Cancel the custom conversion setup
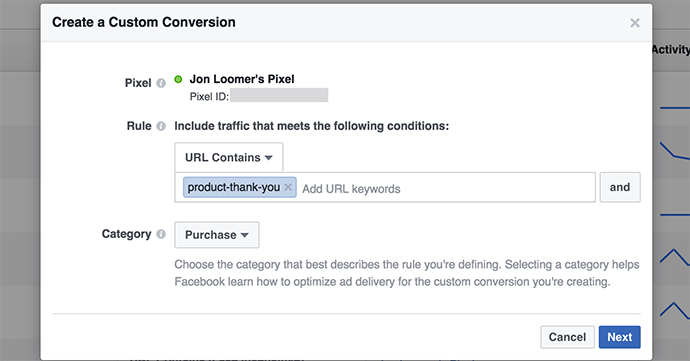This screenshot has width=690, height=361. tap(567, 337)
